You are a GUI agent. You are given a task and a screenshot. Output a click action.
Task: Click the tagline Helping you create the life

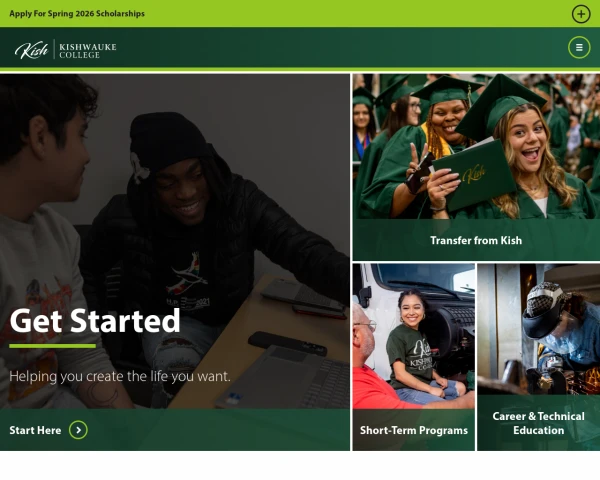click(120, 376)
